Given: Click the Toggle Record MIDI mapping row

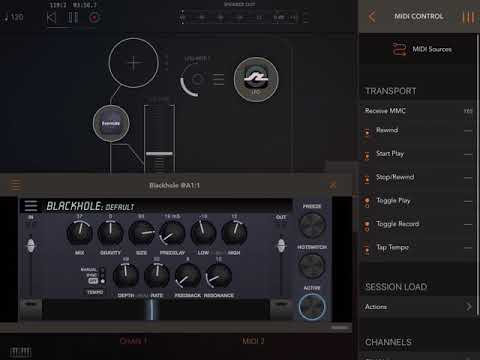Looking at the screenshot, I should click(x=418, y=224).
